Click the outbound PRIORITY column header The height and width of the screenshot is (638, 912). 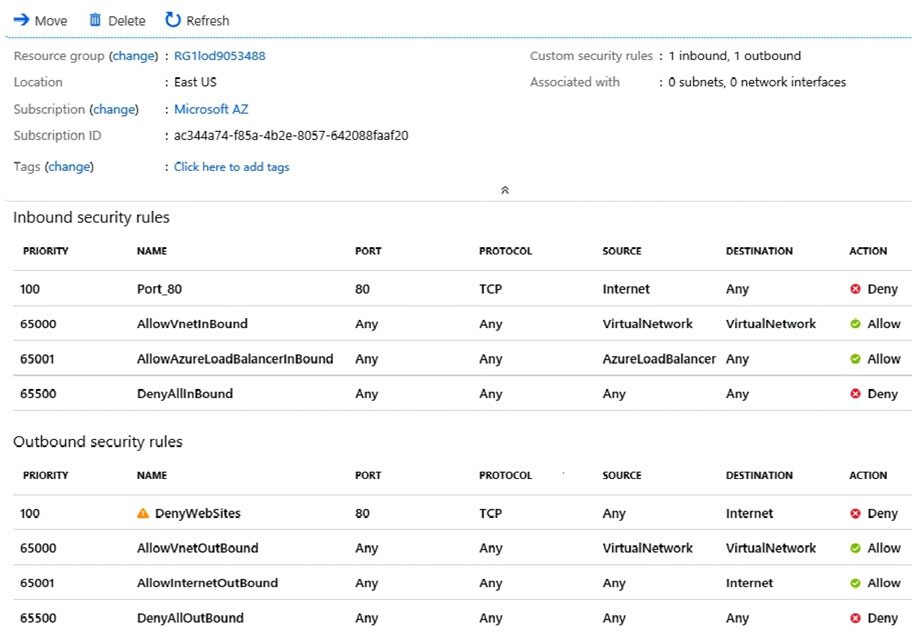[45, 476]
